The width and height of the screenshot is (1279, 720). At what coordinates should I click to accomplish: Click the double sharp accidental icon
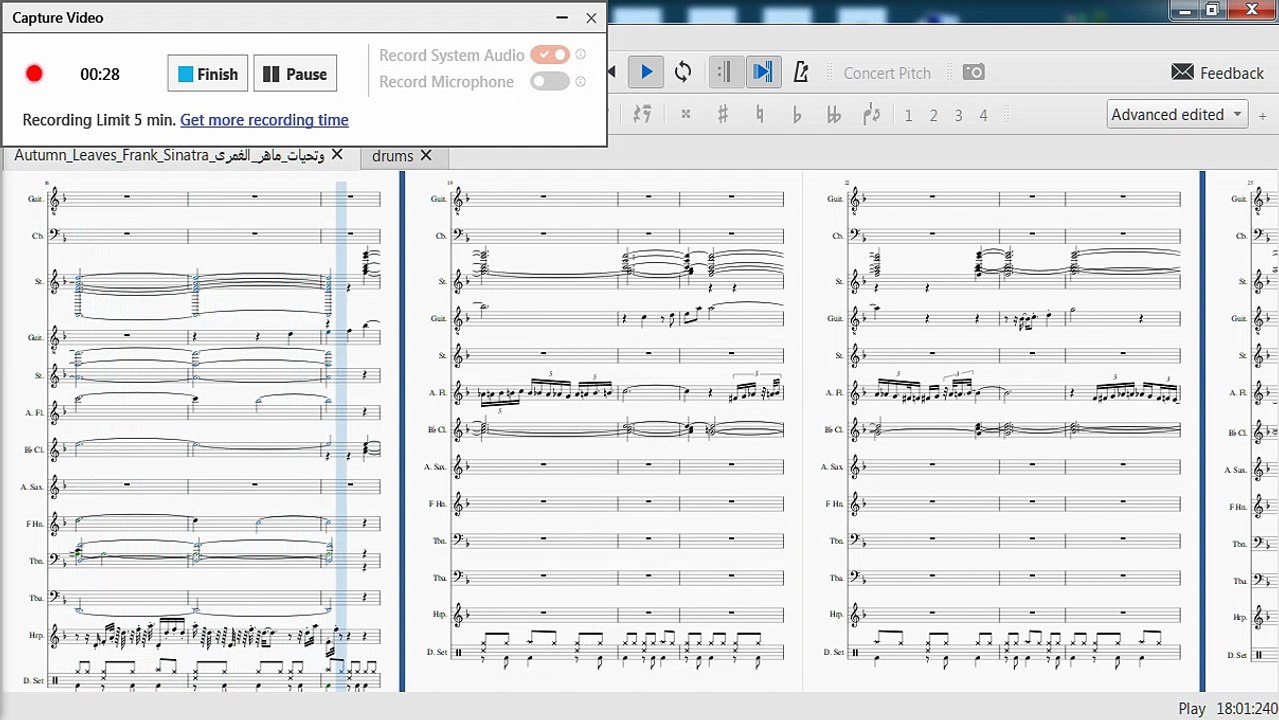(x=686, y=115)
